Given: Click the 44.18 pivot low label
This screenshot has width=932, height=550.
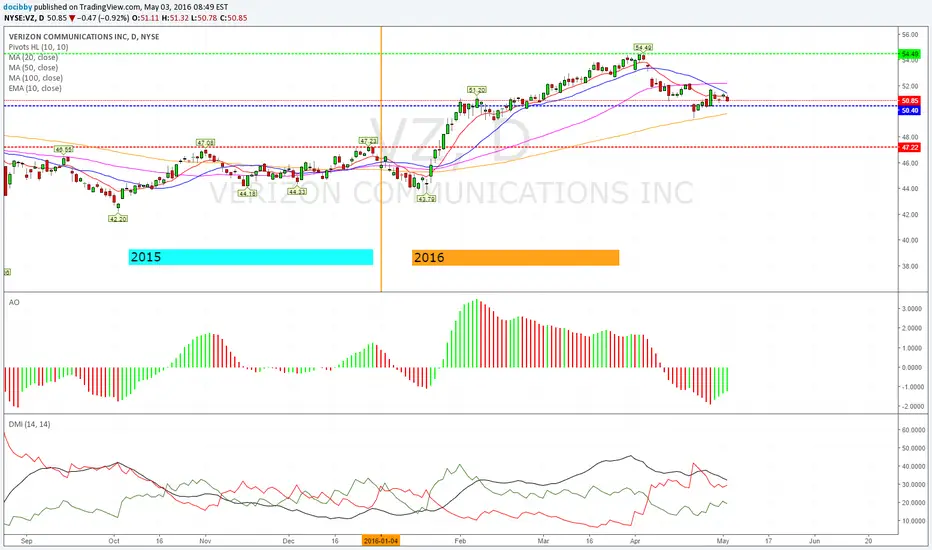Looking at the screenshot, I should coord(247,193).
